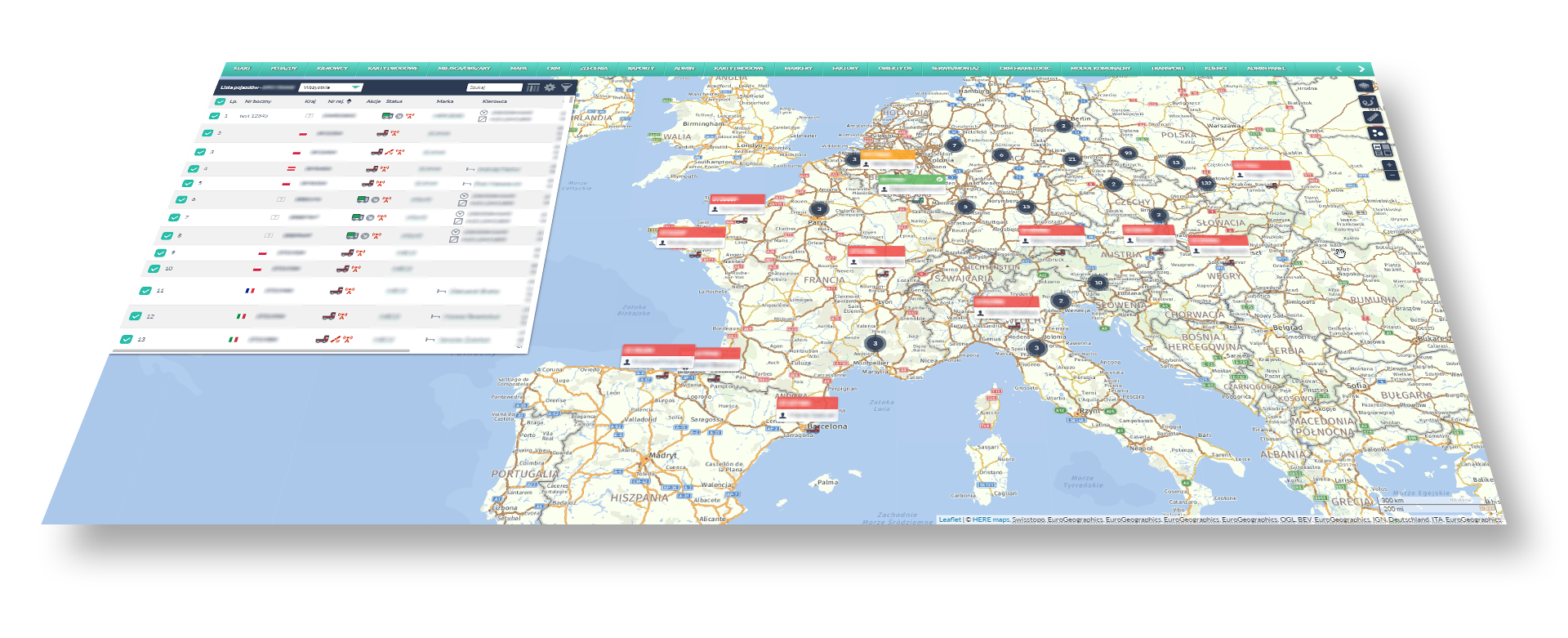Screen dimensions: 1568x638
Task: Click the red truck icon in row 13
Action: 322,339
